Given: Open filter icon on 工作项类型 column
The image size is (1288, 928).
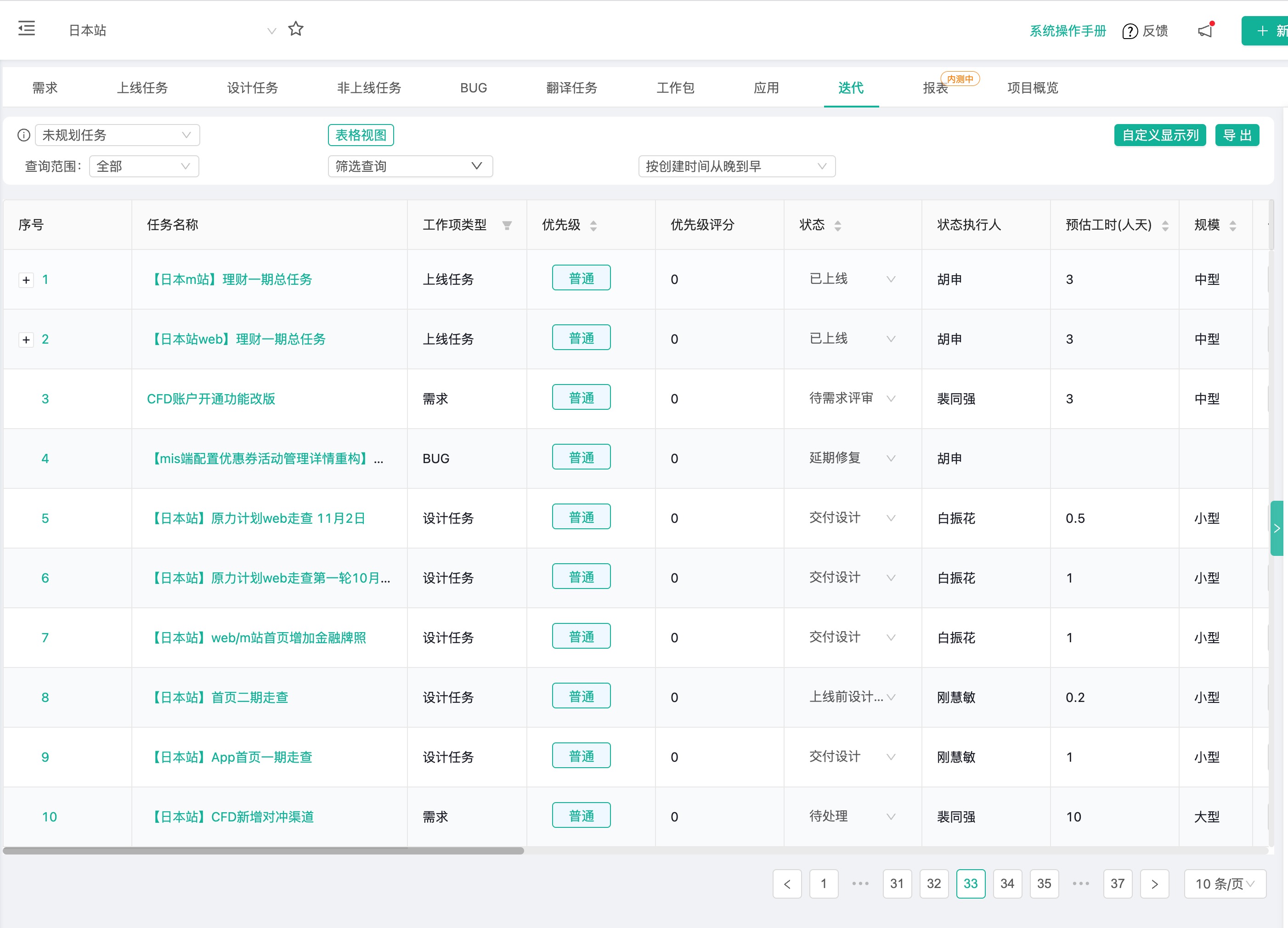Looking at the screenshot, I should pos(507,226).
